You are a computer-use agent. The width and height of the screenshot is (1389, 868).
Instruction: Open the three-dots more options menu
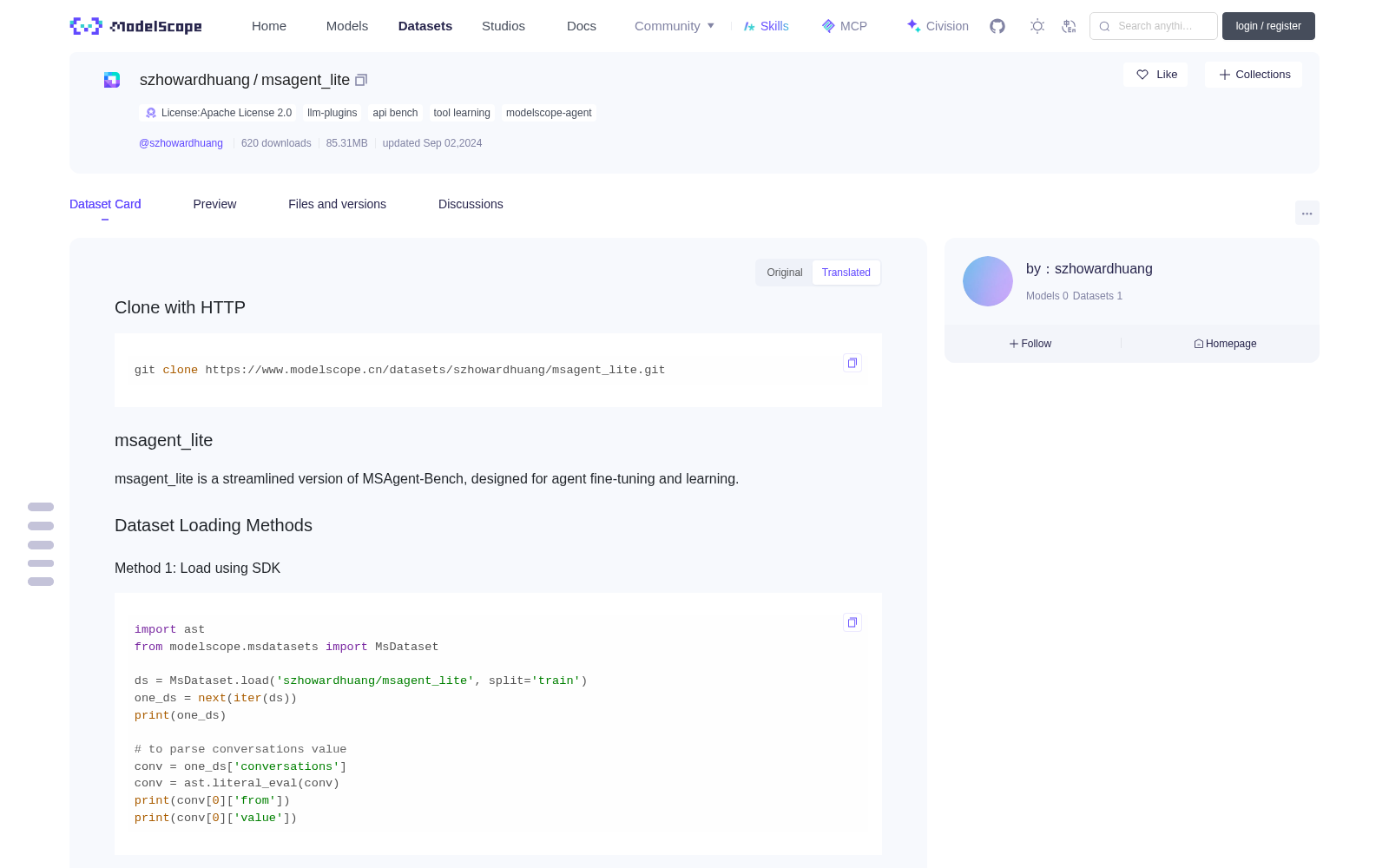point(1307,213)
